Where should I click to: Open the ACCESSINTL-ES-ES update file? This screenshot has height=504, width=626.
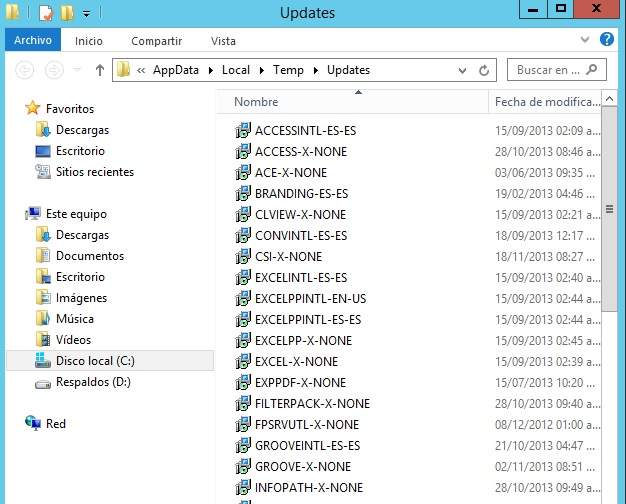coord(305,131)
